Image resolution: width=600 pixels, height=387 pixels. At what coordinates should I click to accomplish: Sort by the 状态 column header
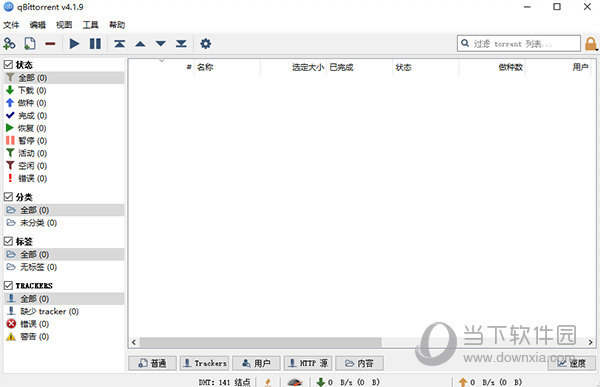point(426,67)
